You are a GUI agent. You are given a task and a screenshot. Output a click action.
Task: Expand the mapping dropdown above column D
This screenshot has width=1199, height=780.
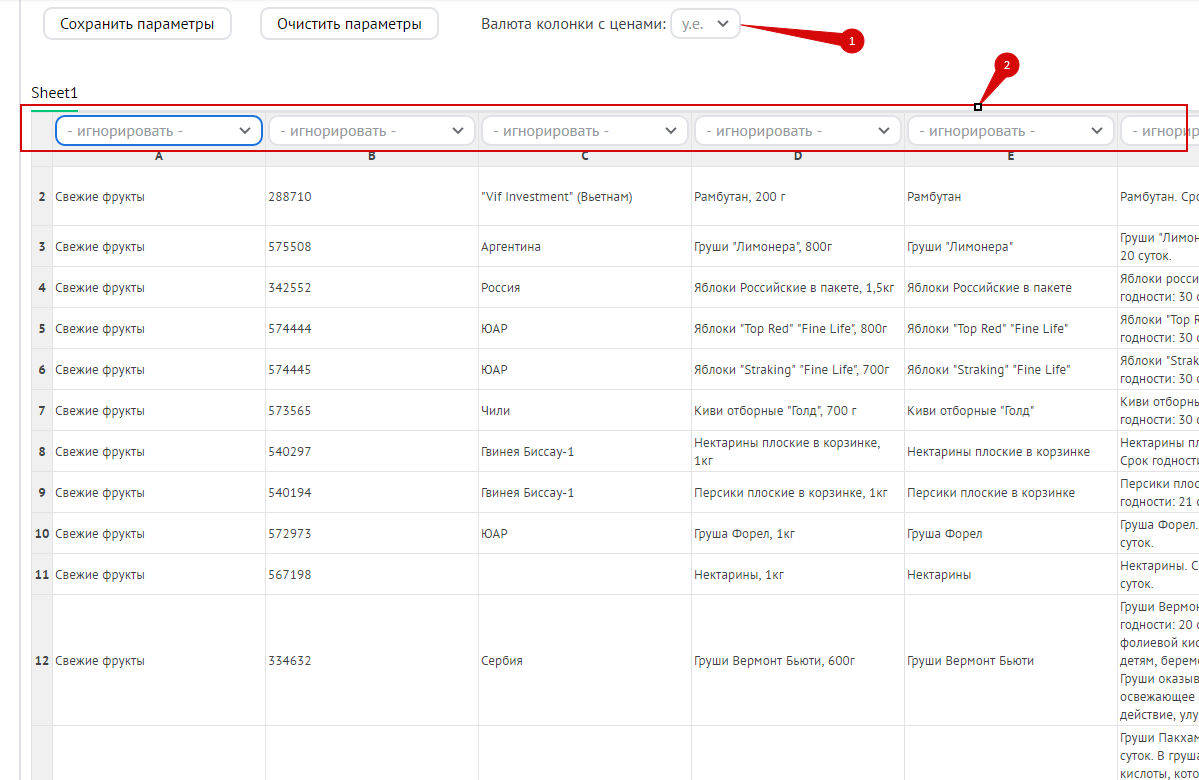[x=798, y=131]
